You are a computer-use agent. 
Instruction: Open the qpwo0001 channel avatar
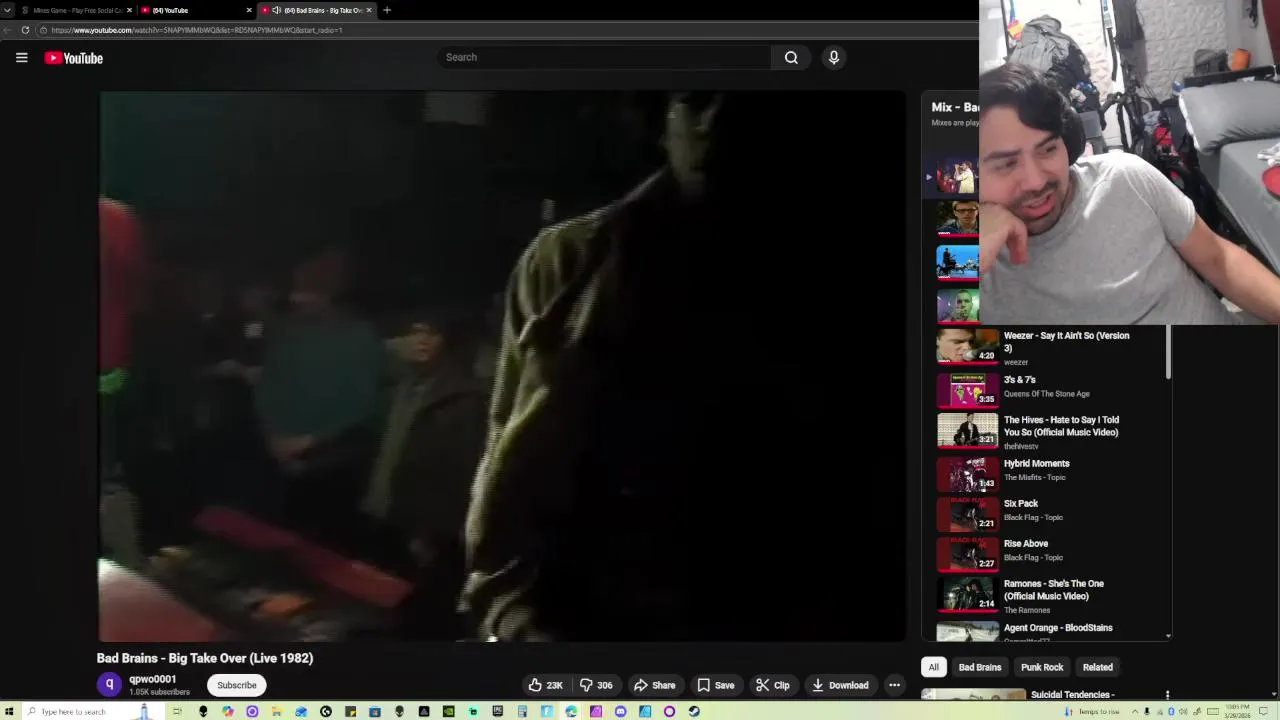pos(110,685)
